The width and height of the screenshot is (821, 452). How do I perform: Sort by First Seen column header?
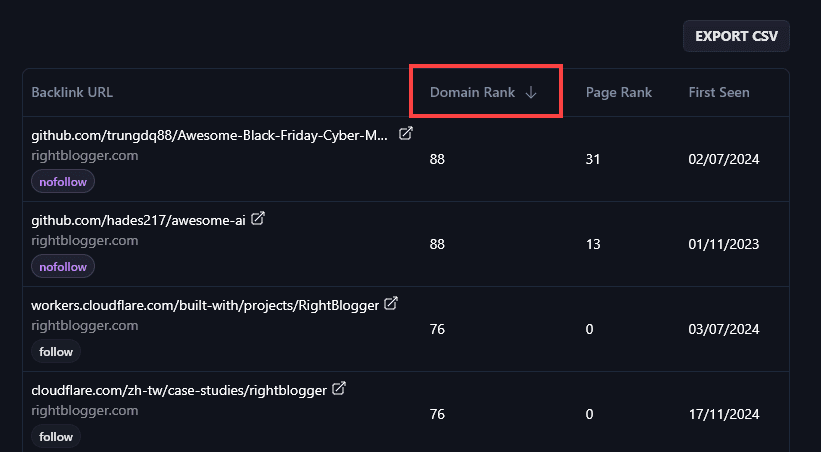[x=719, y=93]
